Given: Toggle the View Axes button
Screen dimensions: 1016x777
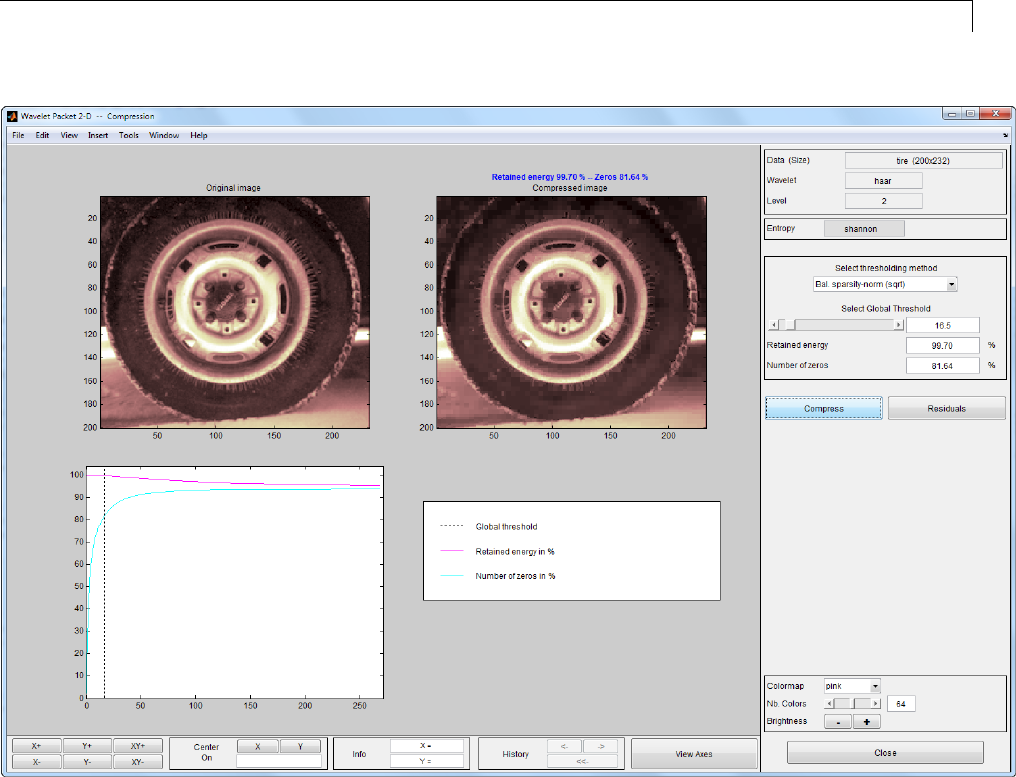Looking at the screenshot, I should (x=693, y=753).
